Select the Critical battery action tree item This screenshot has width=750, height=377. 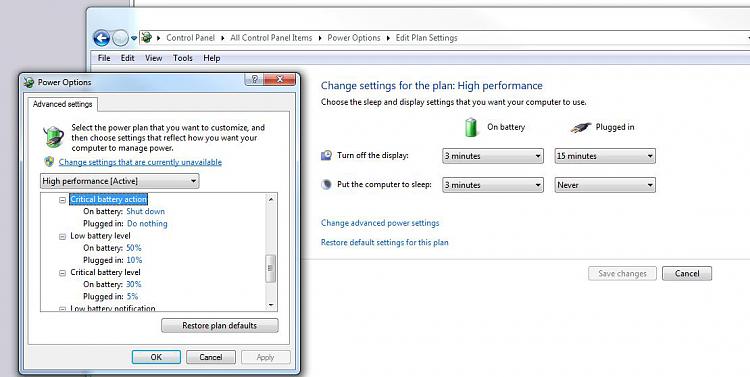(109, 199)
